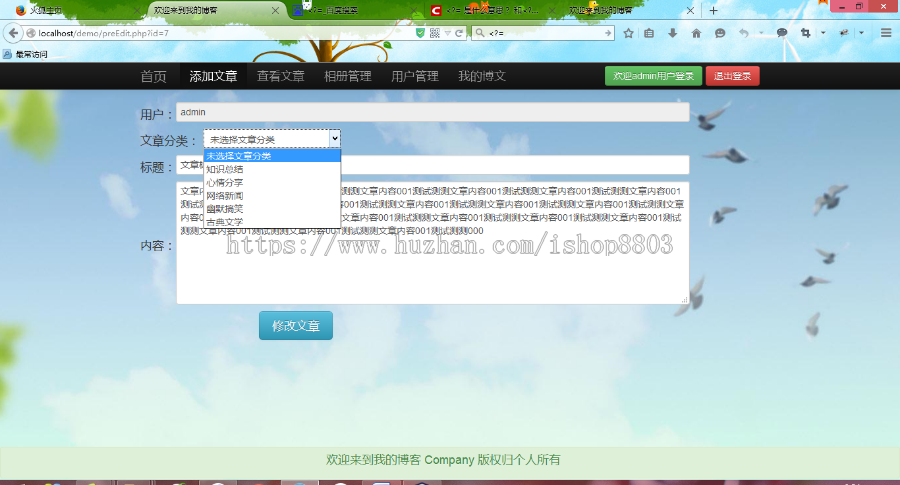Image resolution: width=900 pixels, height=485 pixels.
Task: Bookmark this page with the star icon
Action: [629, 33]
